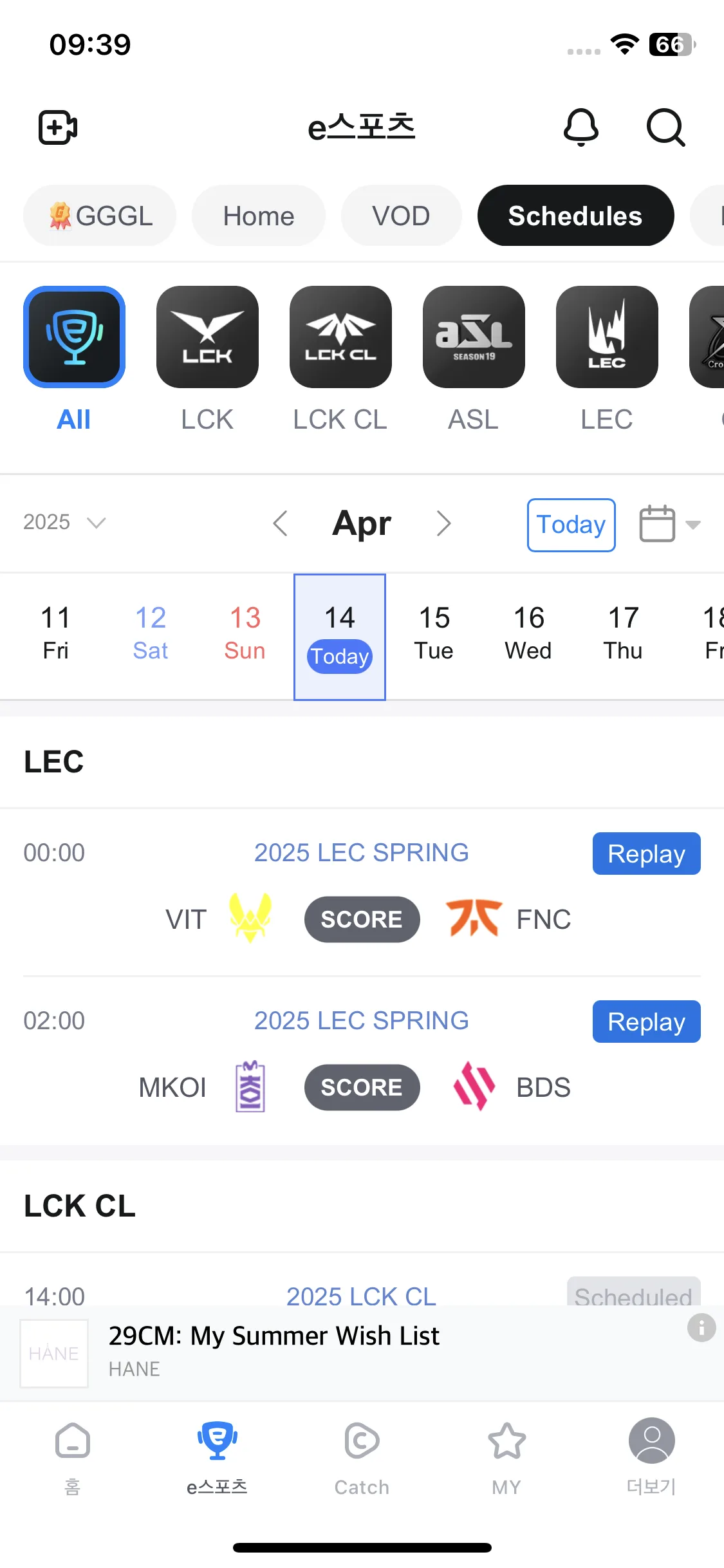724x1568 pixels.
Task: Open notifications bell
Action: [581, 127]
